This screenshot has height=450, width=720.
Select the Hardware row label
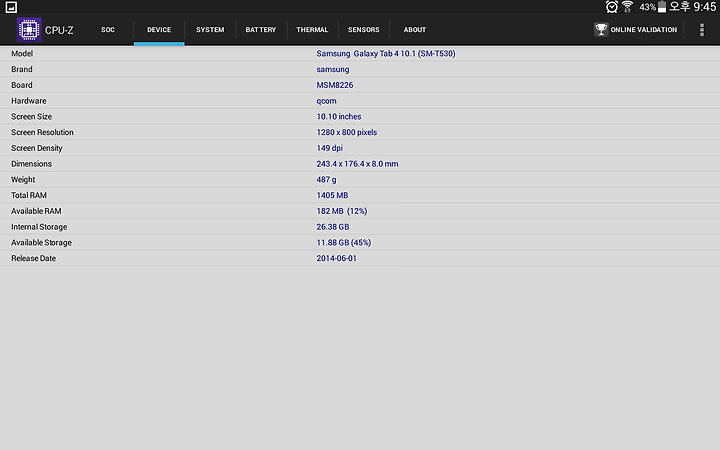(x=28, y=101)
